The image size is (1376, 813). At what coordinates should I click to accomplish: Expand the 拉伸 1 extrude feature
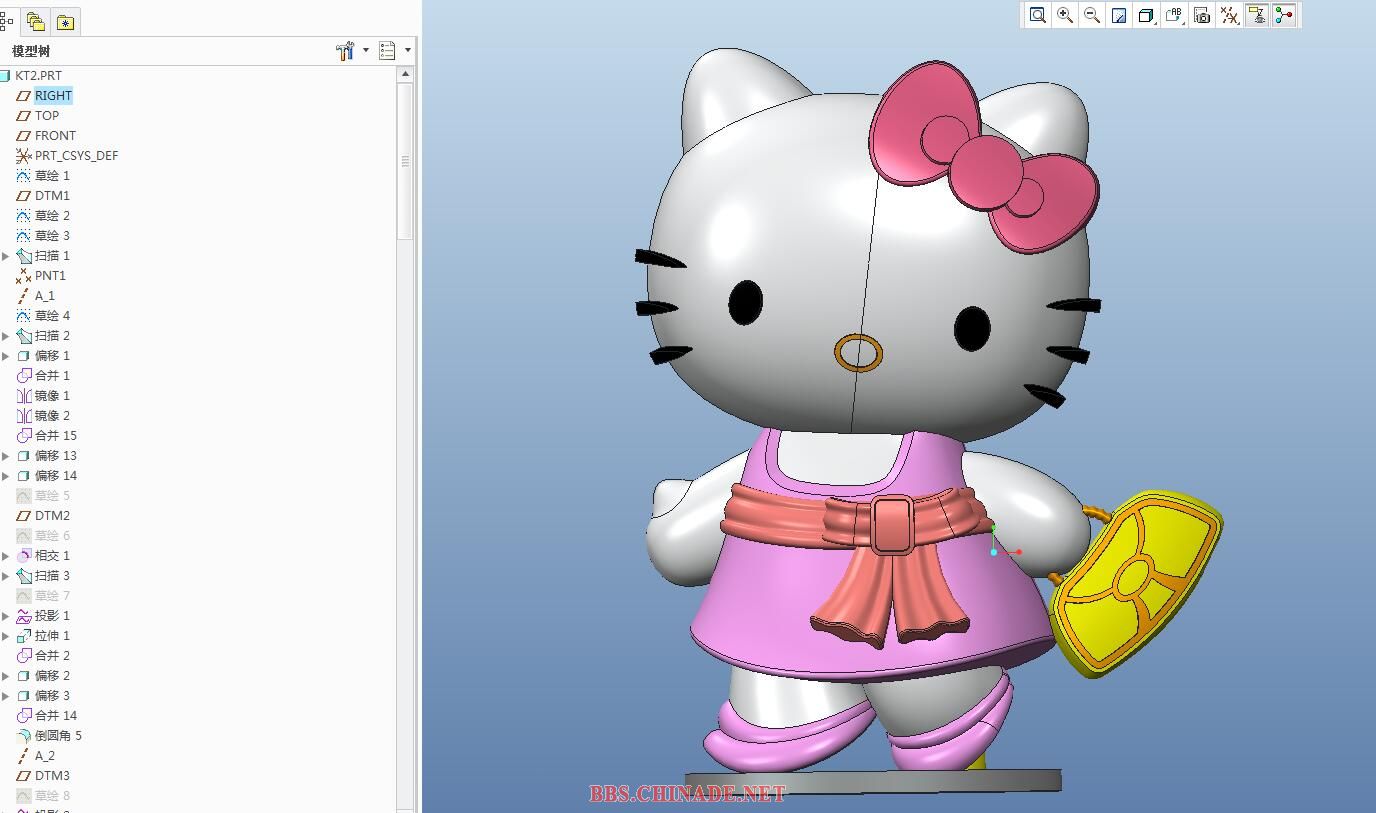[6, 636]
